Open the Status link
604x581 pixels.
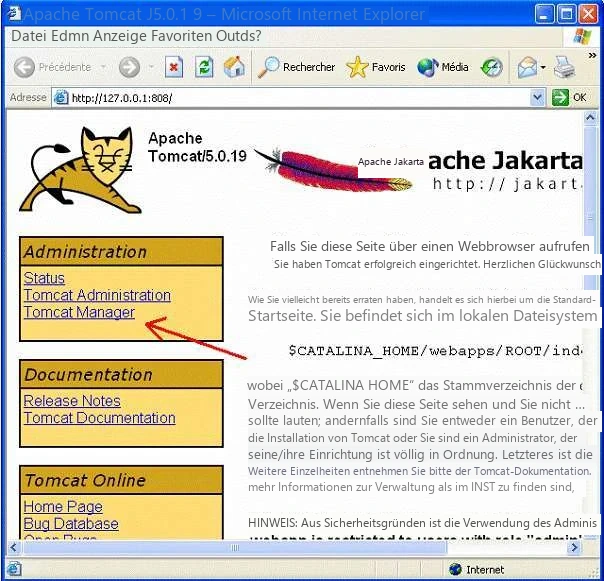coord(44,278)
